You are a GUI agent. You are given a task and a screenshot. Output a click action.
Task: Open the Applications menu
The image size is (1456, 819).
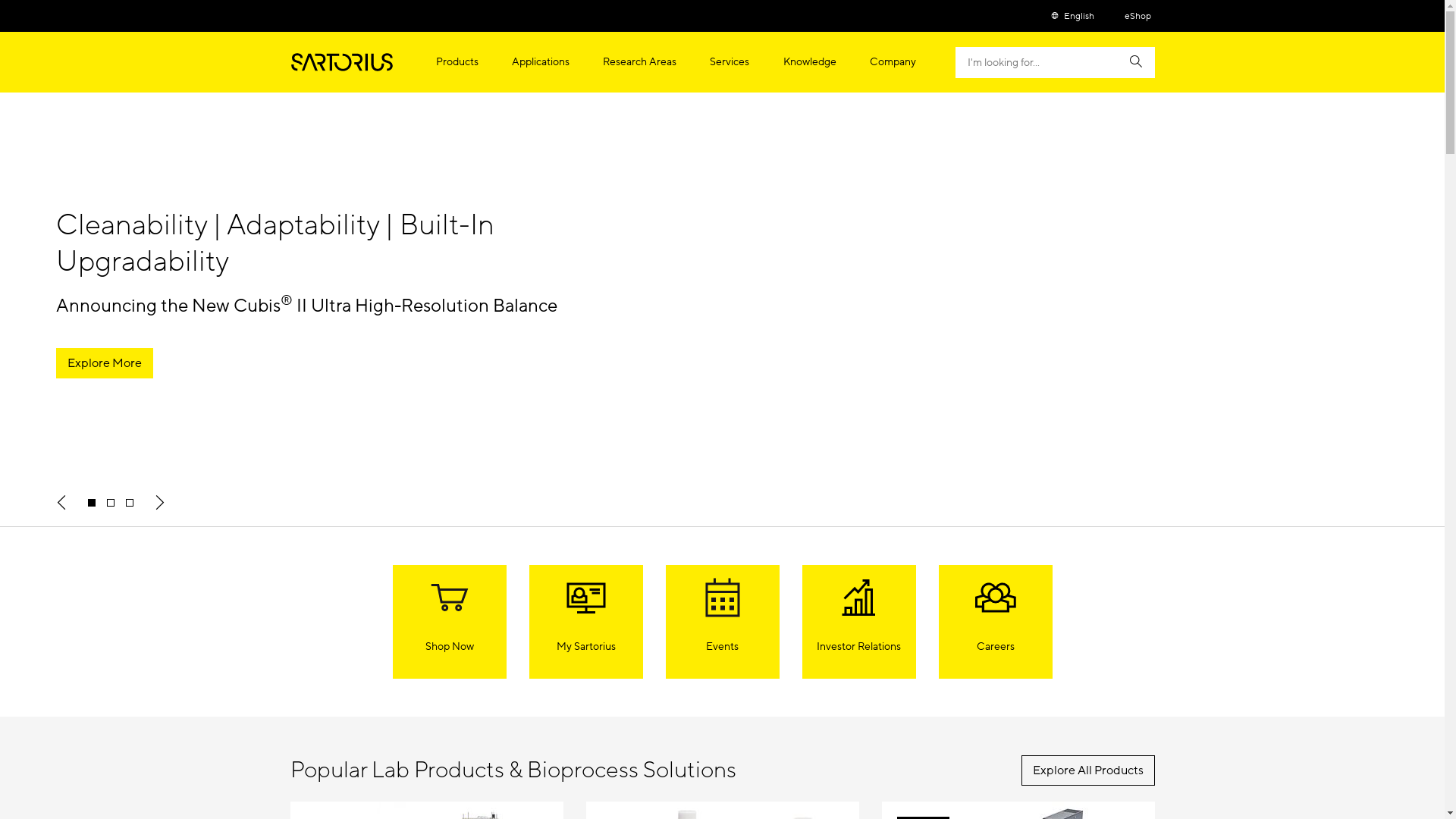coord(540,62)
